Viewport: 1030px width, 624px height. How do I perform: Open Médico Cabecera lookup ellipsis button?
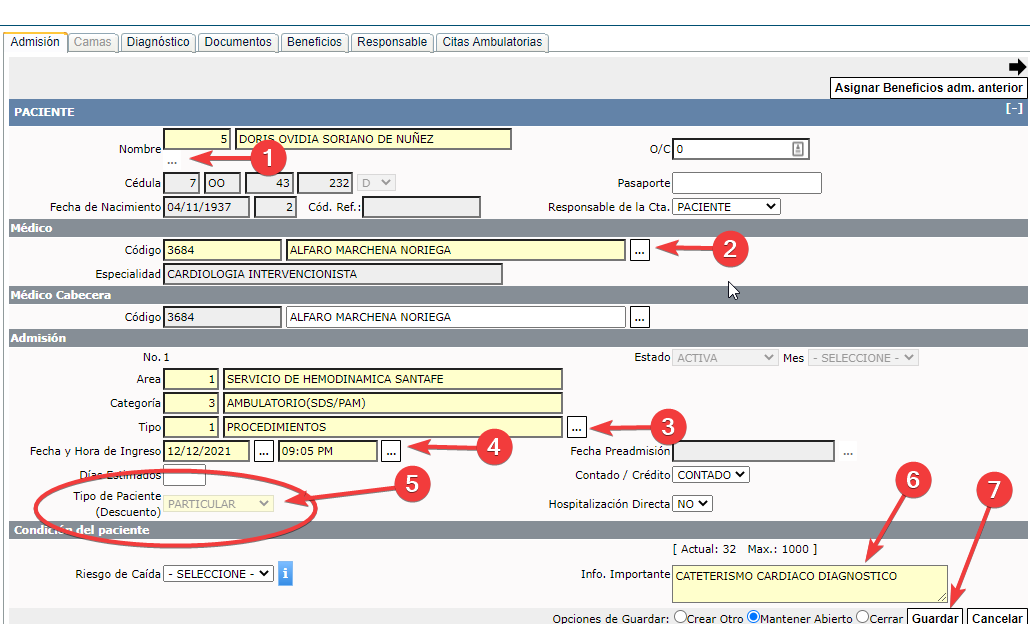[x=640, y=317]
